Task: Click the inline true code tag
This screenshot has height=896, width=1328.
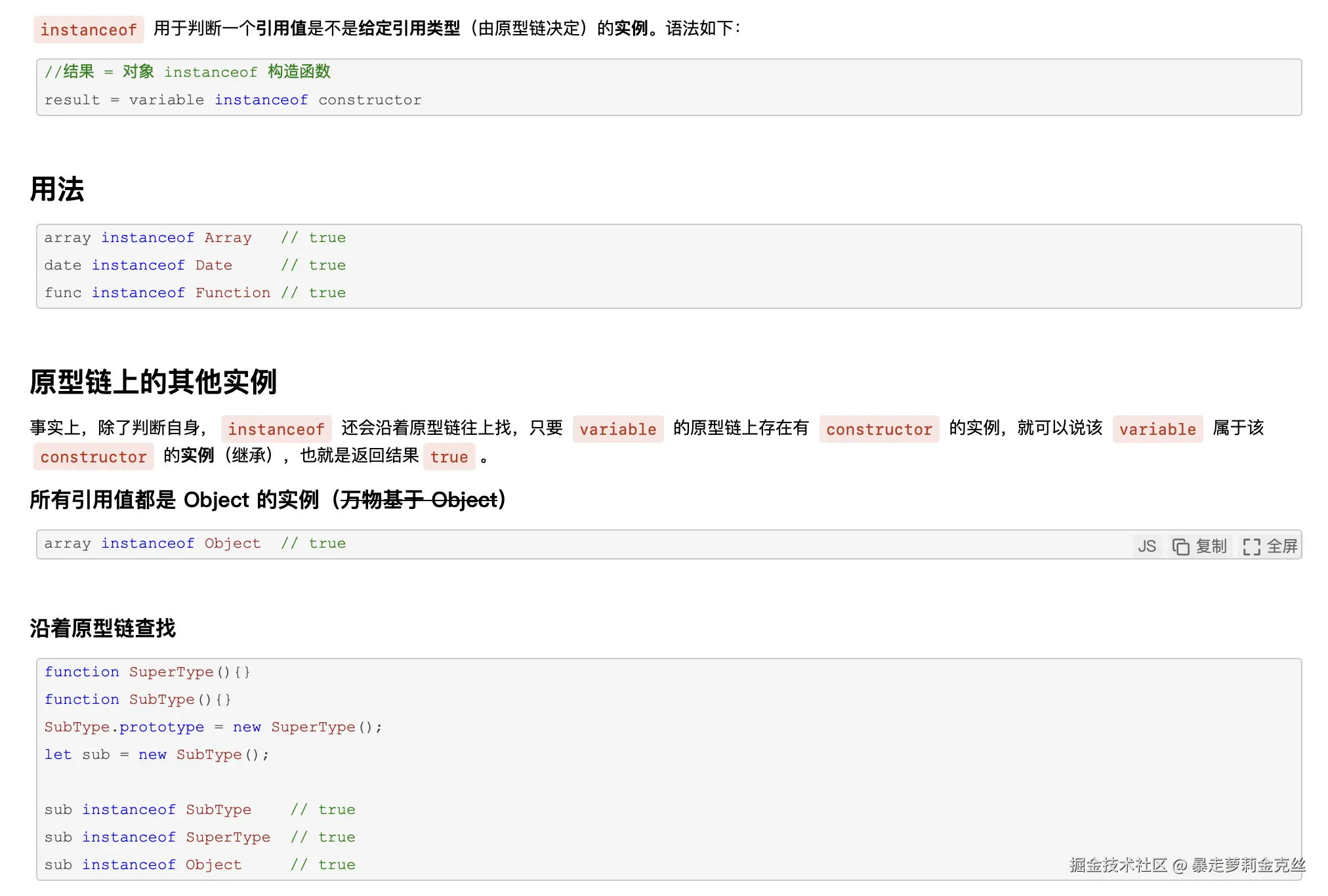Action: point(449,457)
